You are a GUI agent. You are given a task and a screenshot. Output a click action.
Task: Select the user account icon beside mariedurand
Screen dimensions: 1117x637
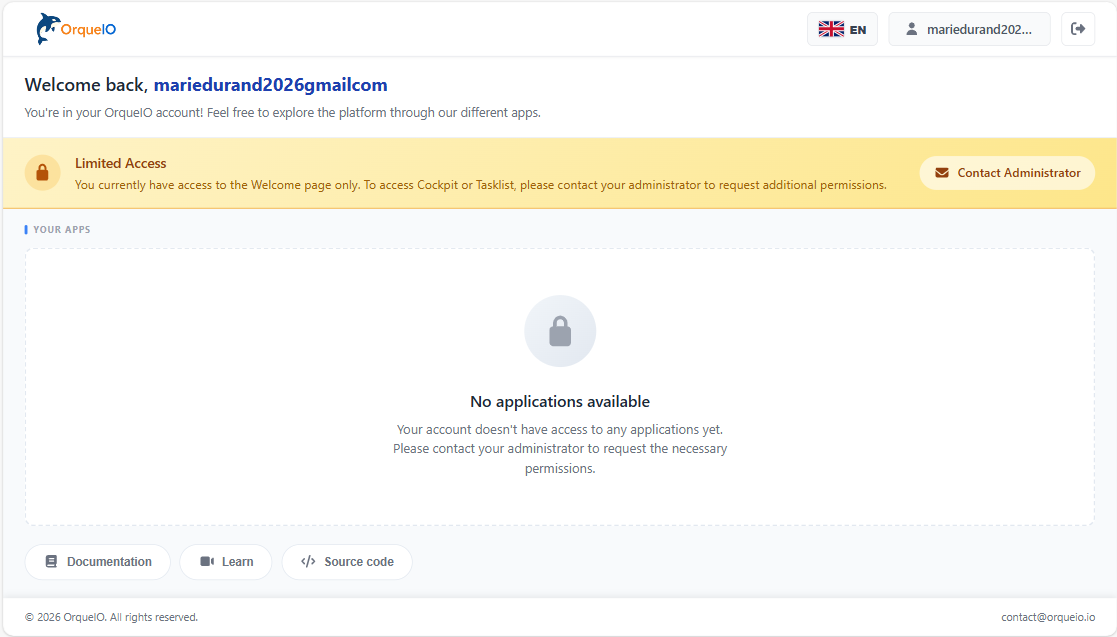click(x=910, y=28)
